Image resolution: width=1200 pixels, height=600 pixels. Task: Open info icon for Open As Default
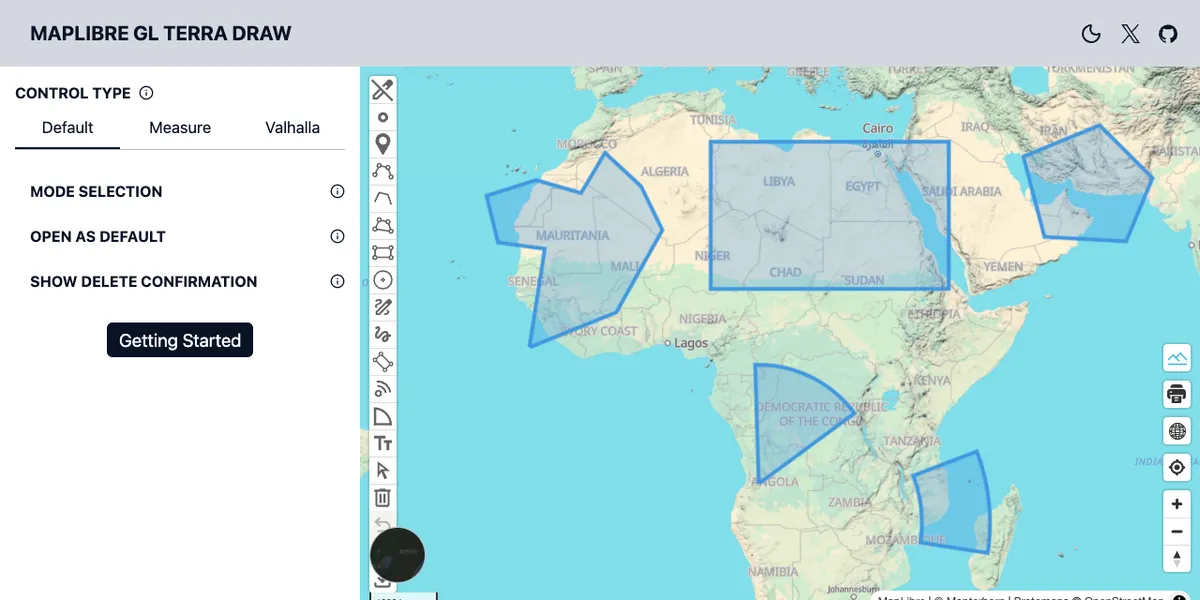click(337, 236)
